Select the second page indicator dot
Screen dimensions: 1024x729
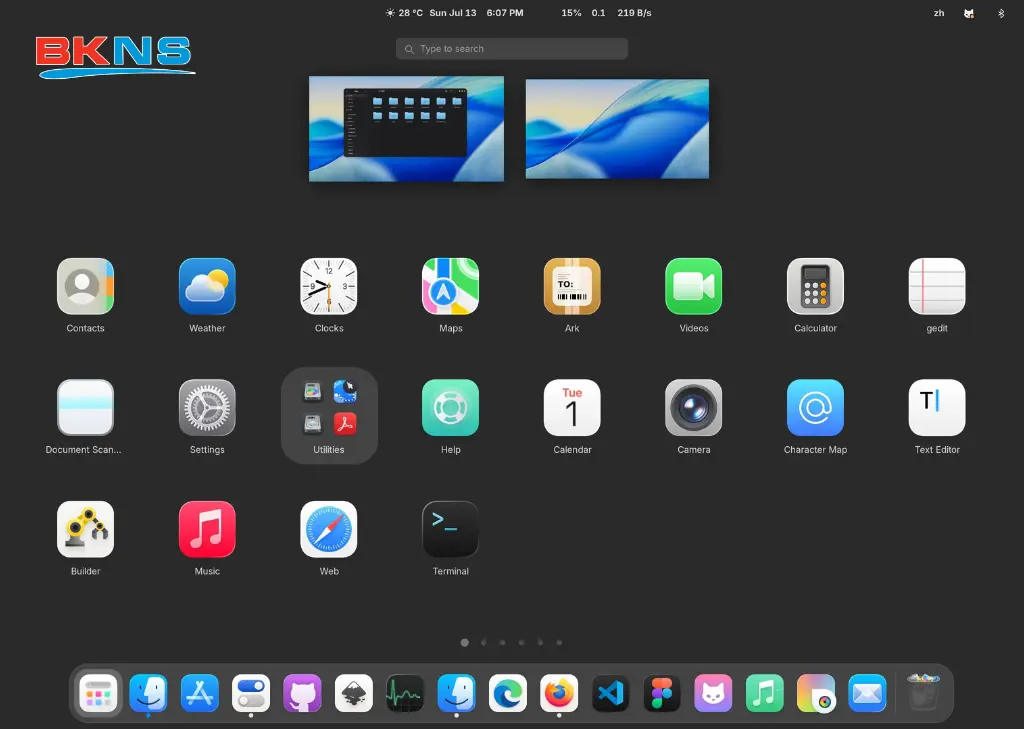(x=484, y=643)
